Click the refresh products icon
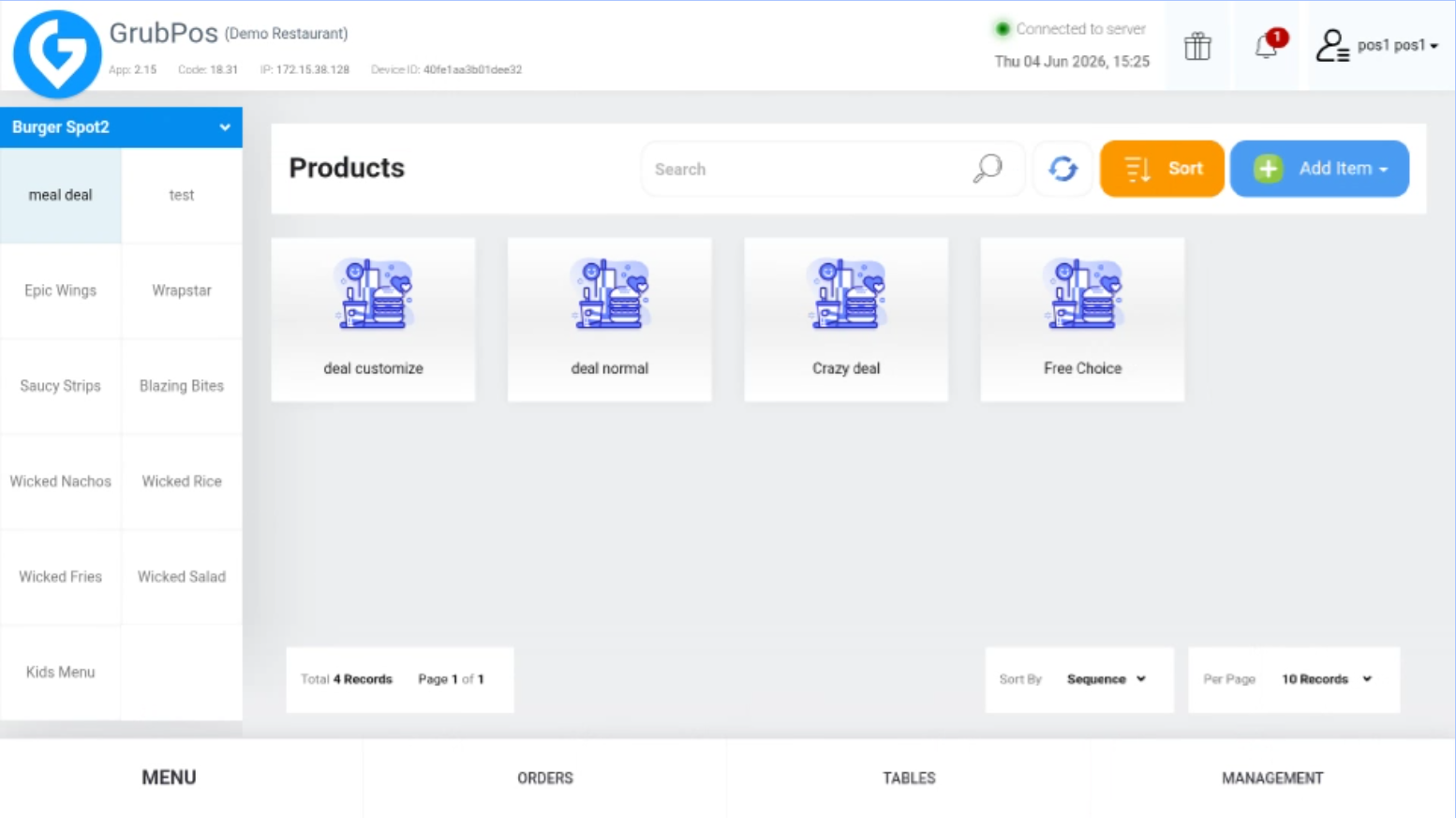 coord(1062,169)
